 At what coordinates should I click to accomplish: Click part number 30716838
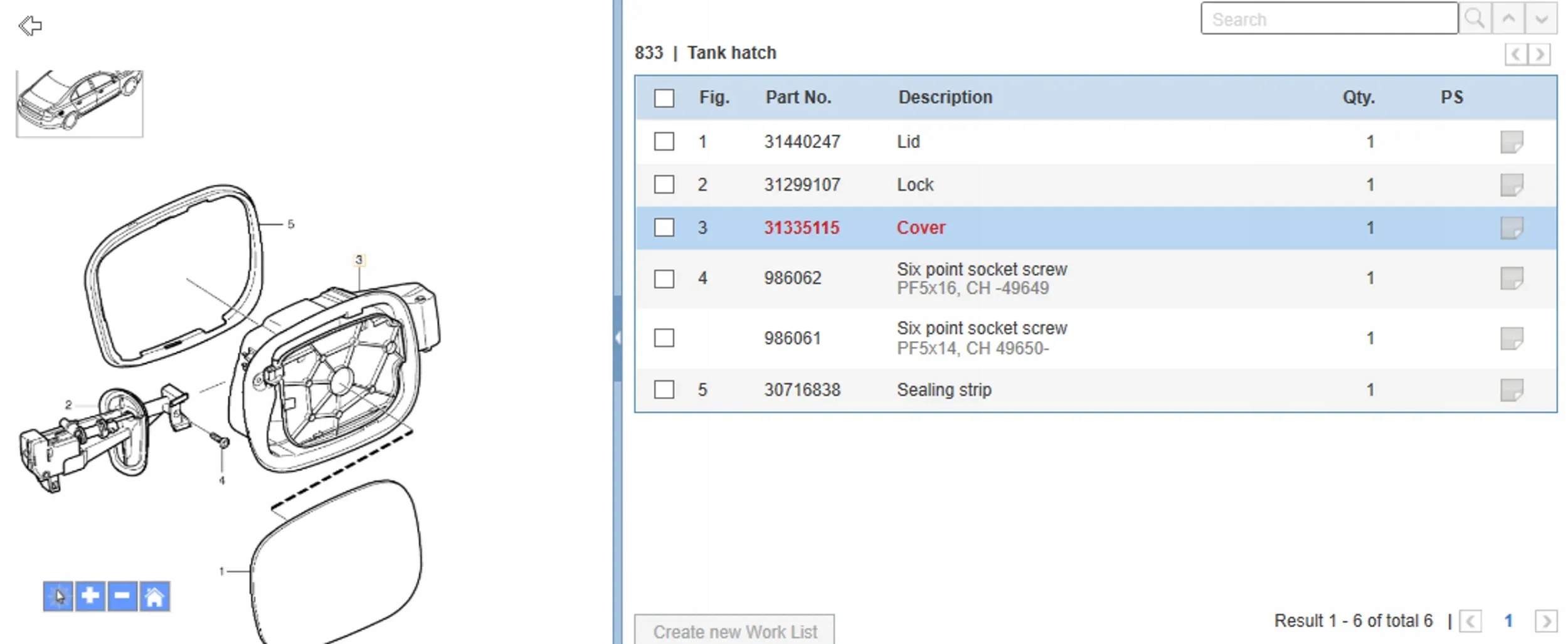point(802,389)
